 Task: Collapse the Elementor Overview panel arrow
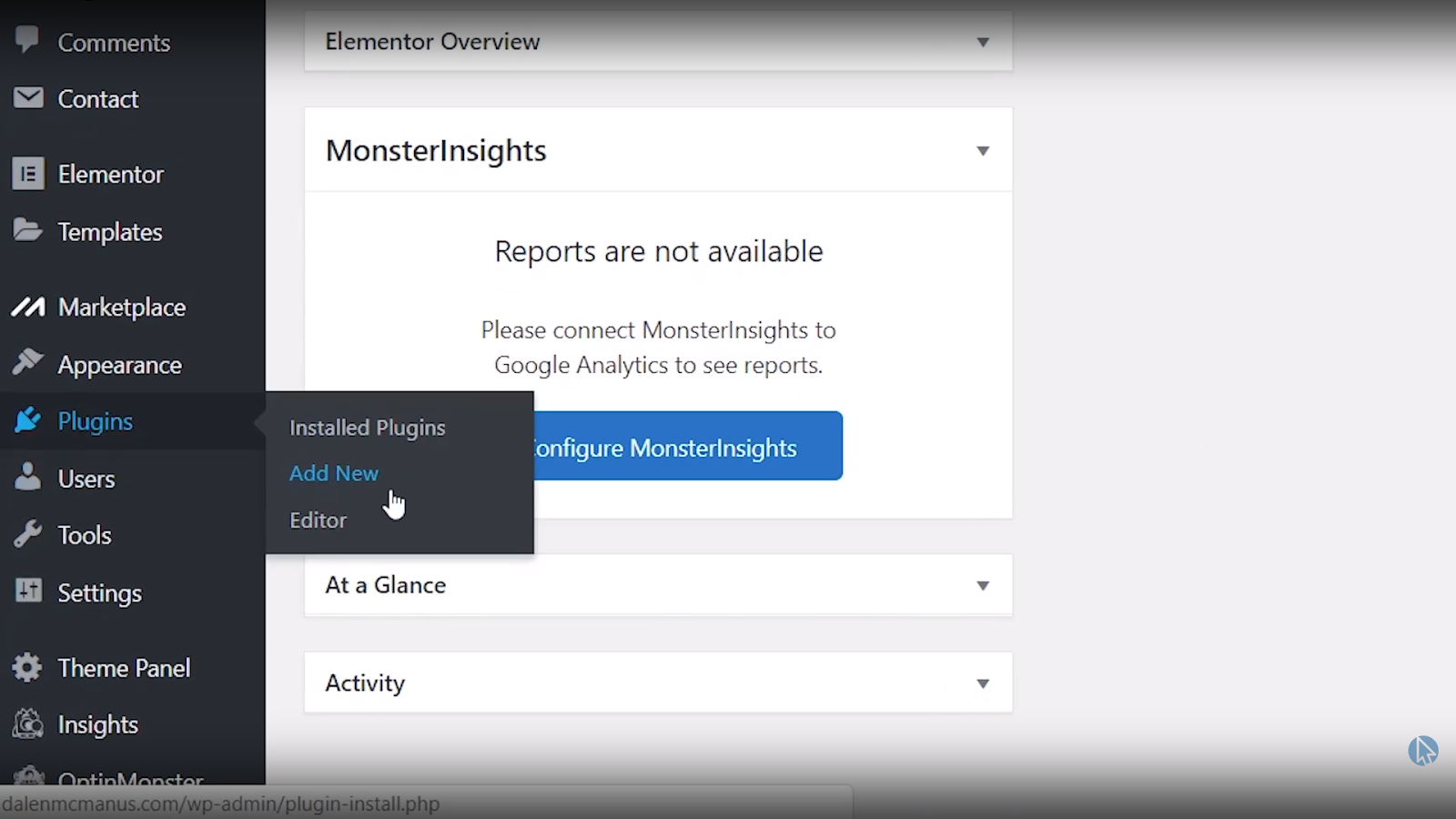(983, 42)
